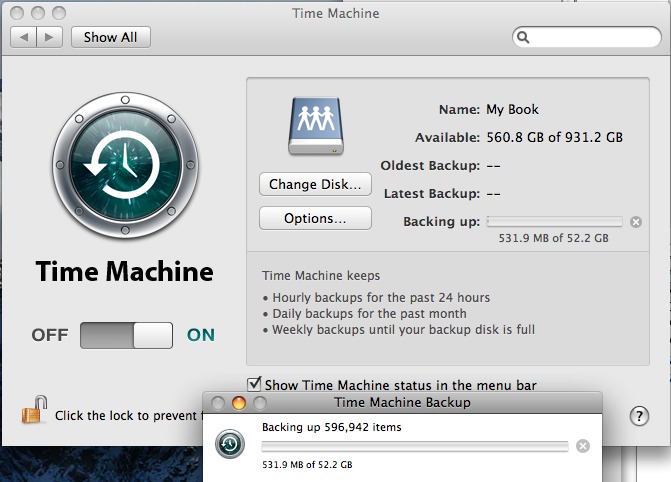Viewport: 671px width, 482px height.
Task: Click the large Time Machine clock icon
Action: coord(125,165)
